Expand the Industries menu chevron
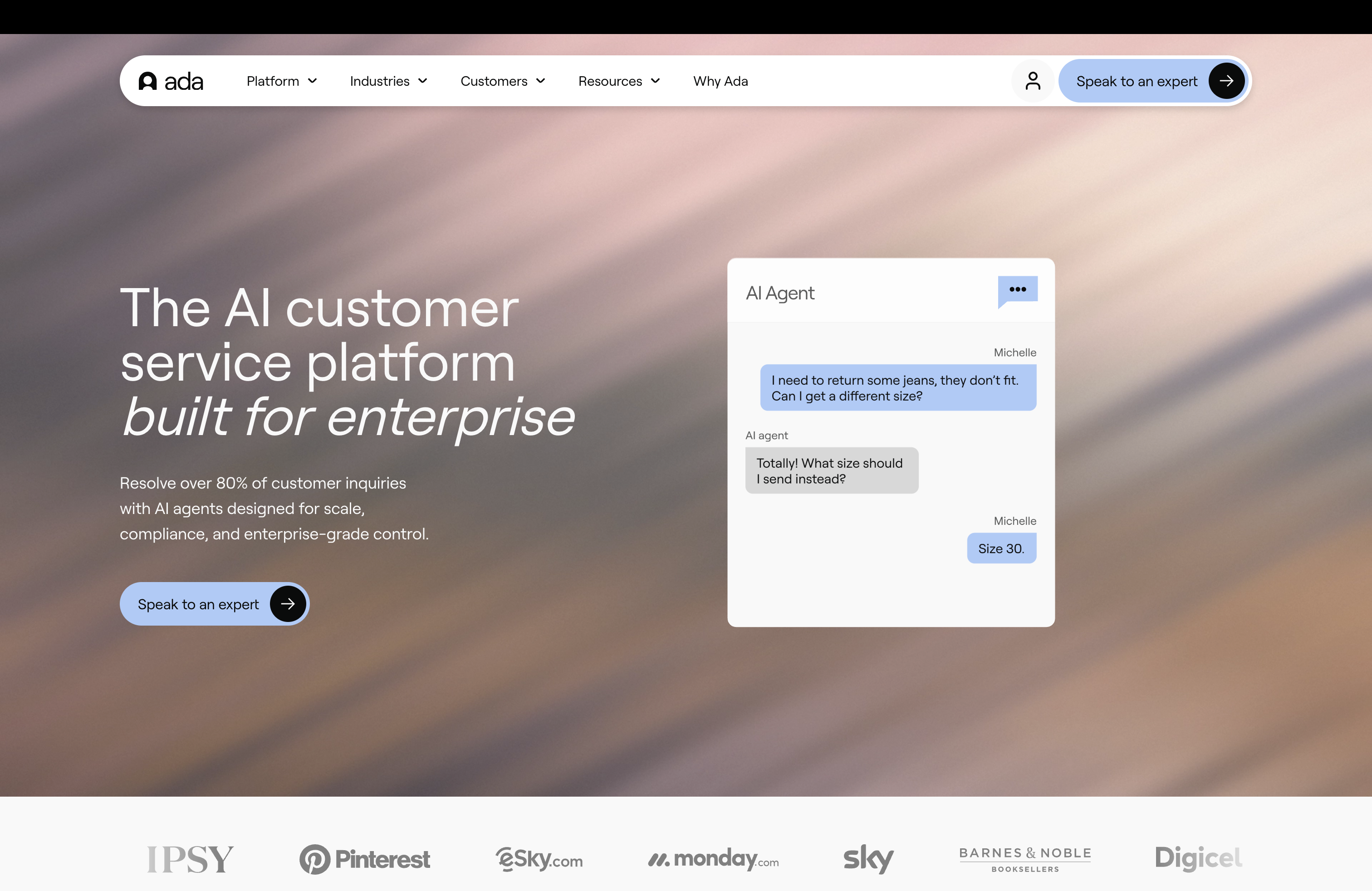1372x891 pixels. click(422, 81)
